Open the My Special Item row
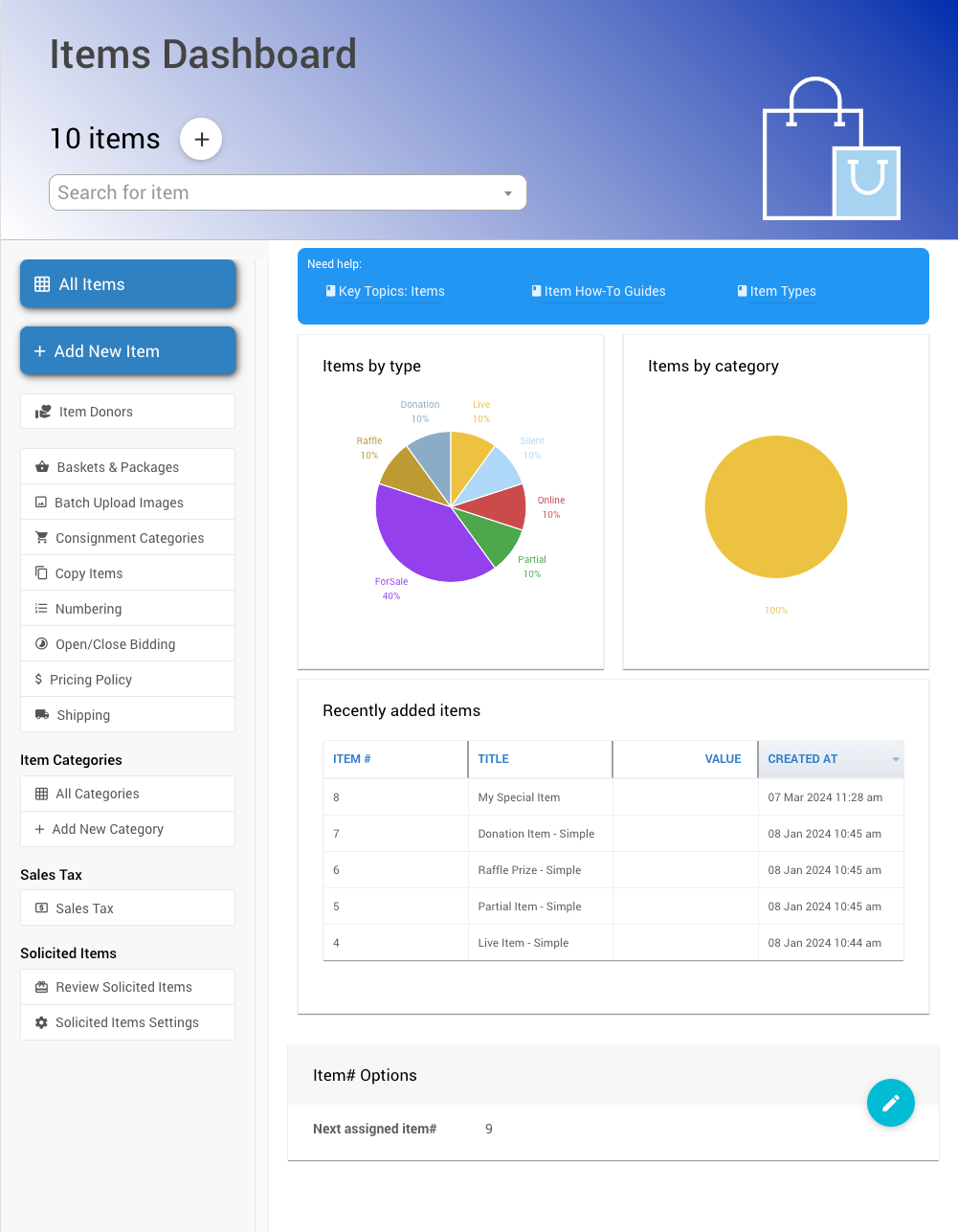Viewport: 958px width, 1232px height. click(x=519, y=797)
